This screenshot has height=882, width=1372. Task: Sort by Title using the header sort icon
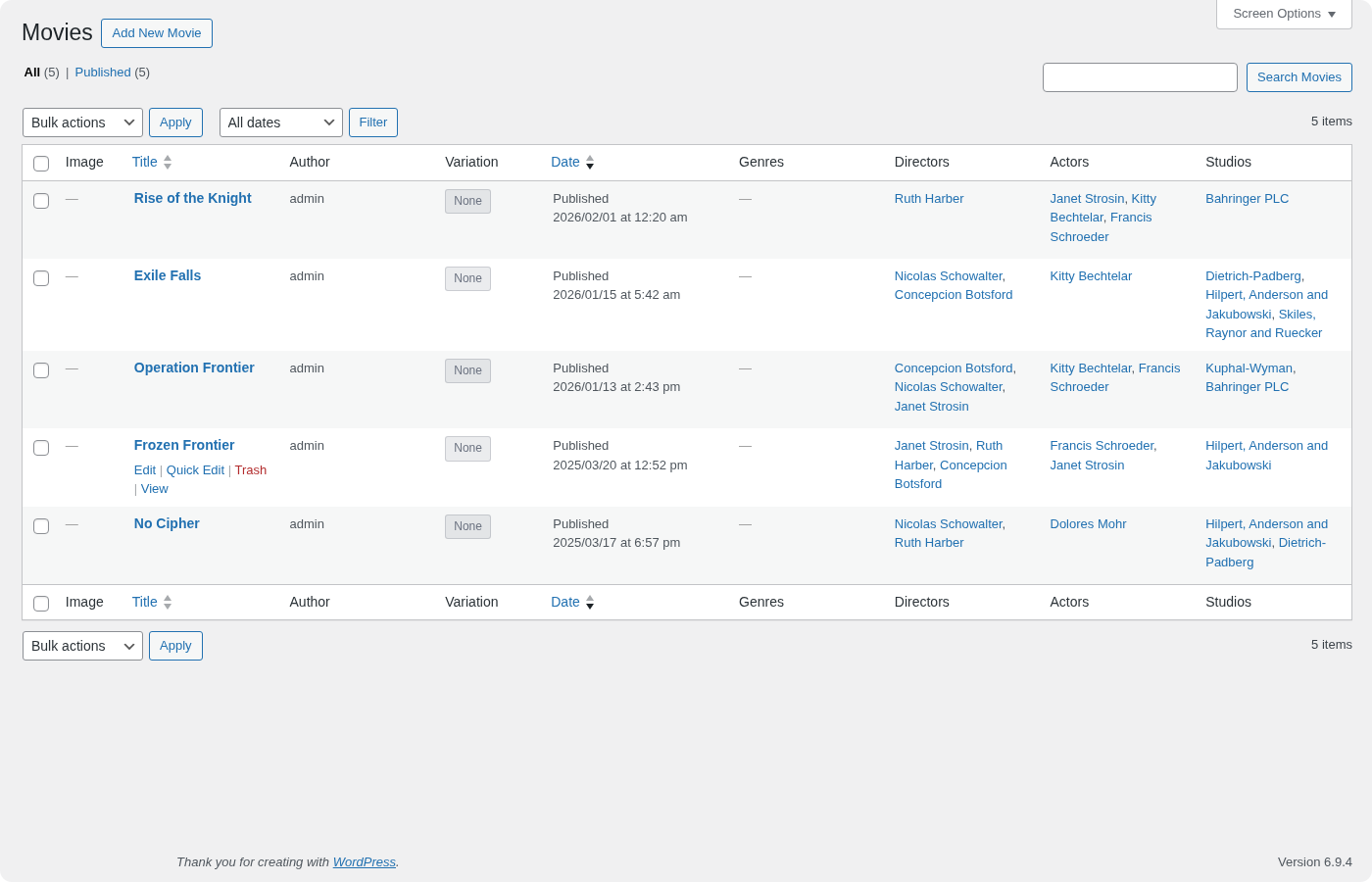(167, 163)
